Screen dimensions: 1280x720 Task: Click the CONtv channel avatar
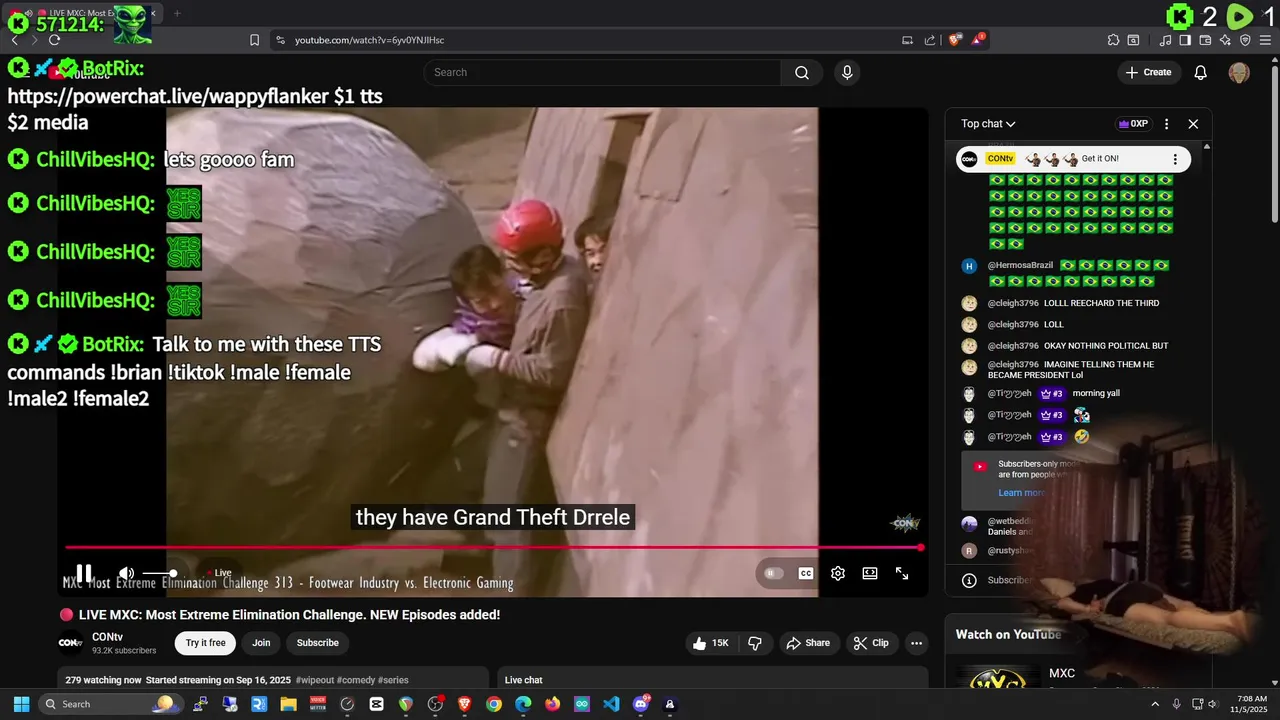coord(71,643)
